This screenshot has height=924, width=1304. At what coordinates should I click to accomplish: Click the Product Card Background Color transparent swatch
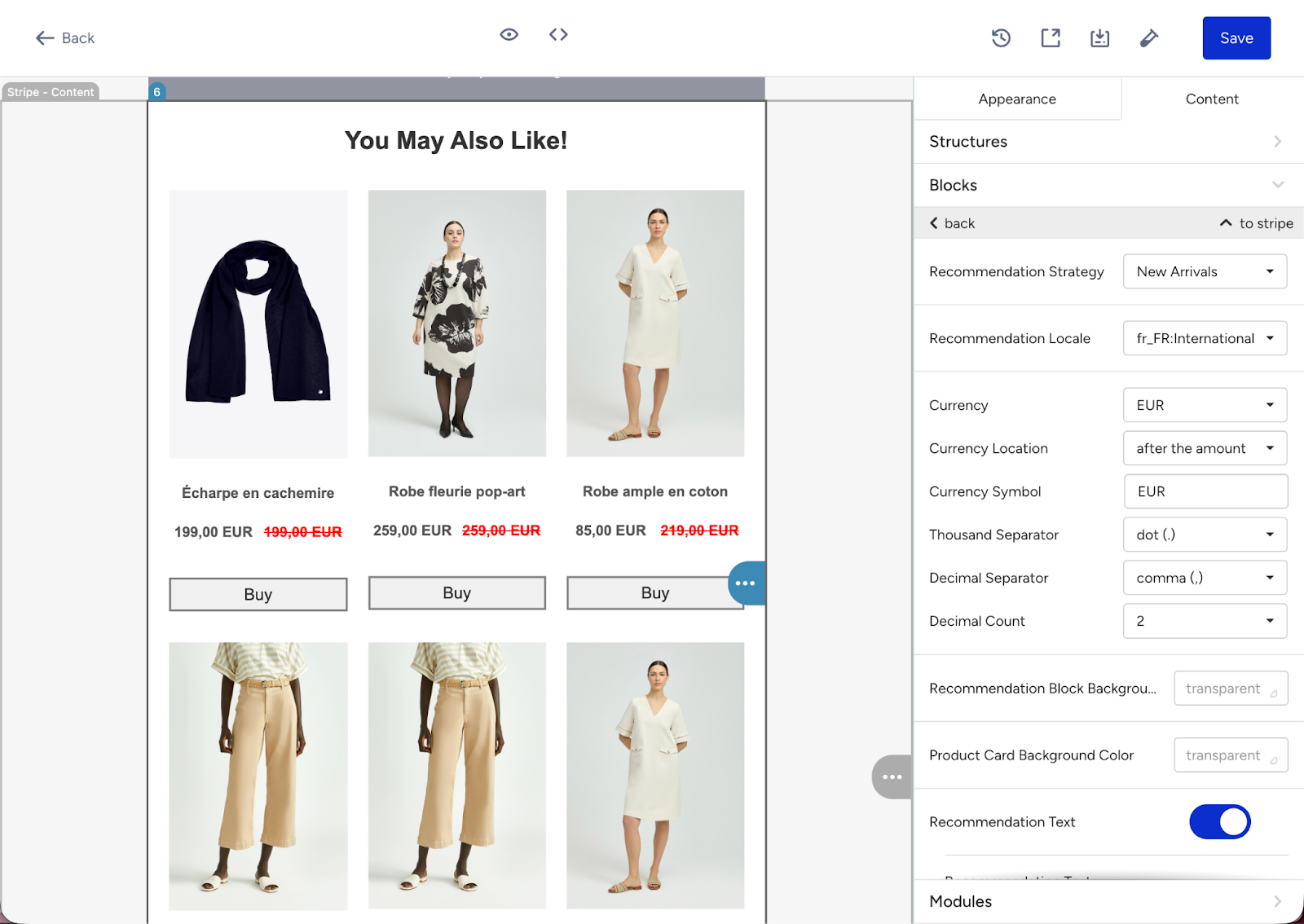pos(1231,755)
